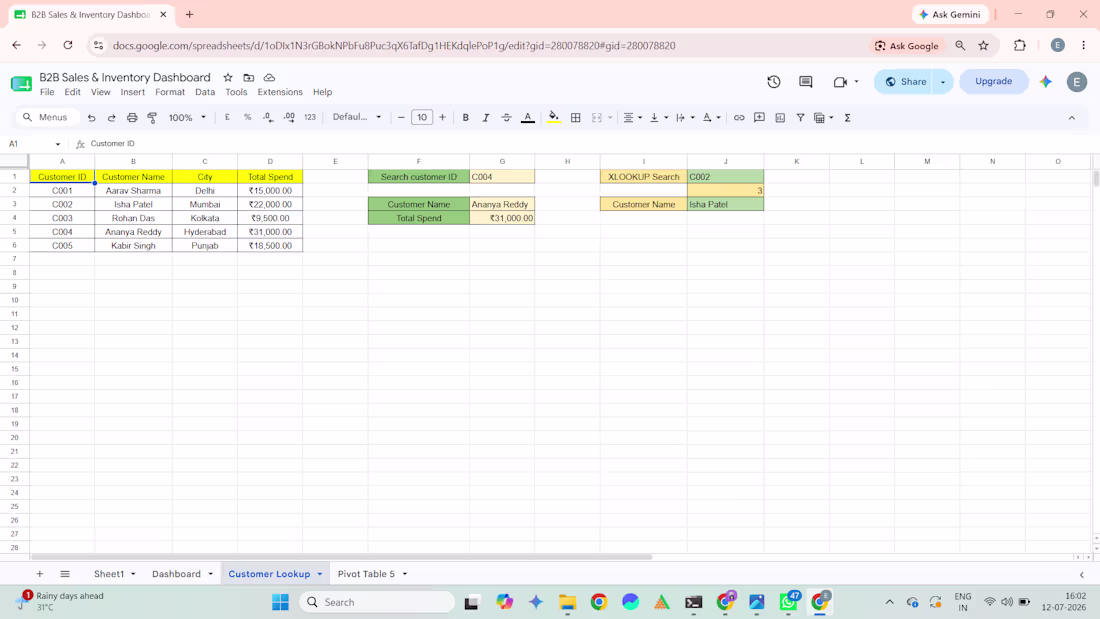
Task: Check the cloud document status icon
Action: pos(269,78)
